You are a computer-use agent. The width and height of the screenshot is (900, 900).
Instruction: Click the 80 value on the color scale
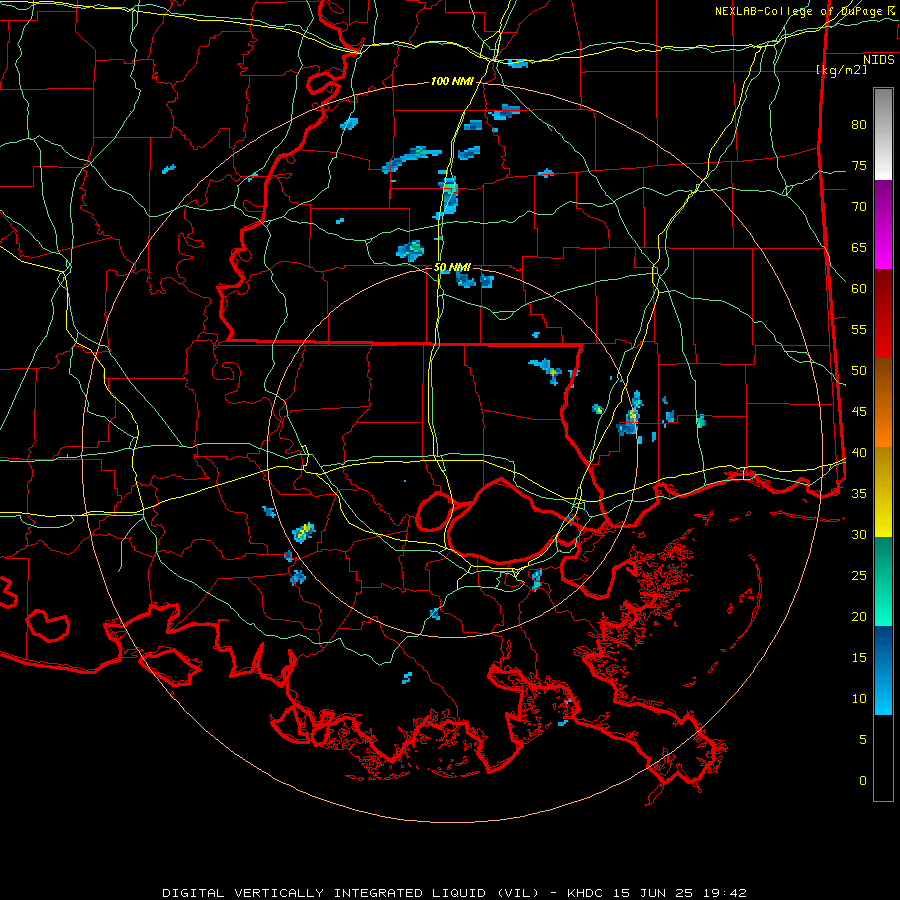tap(859, 125)
